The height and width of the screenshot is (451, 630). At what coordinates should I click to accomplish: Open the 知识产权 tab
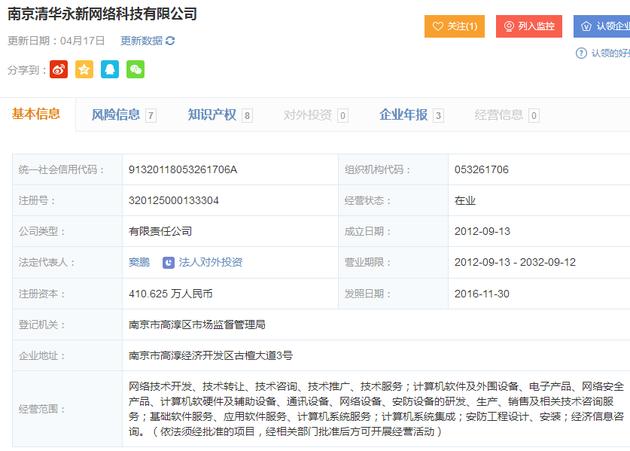pos(212,115)
